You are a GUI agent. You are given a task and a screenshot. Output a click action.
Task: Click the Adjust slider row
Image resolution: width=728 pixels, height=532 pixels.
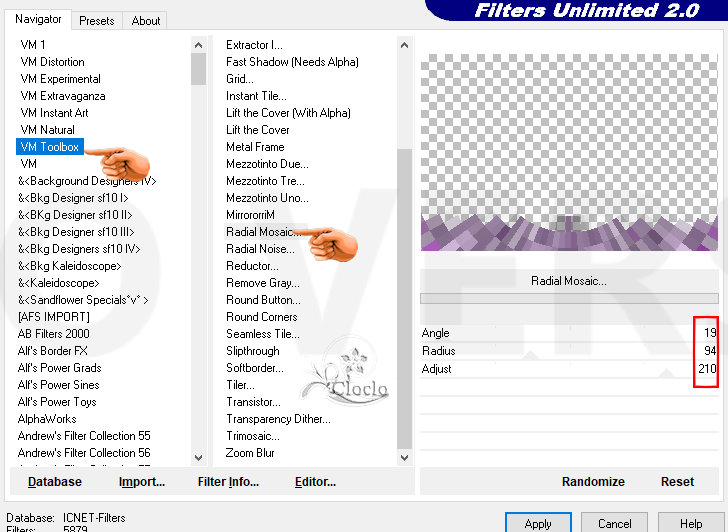569,369
